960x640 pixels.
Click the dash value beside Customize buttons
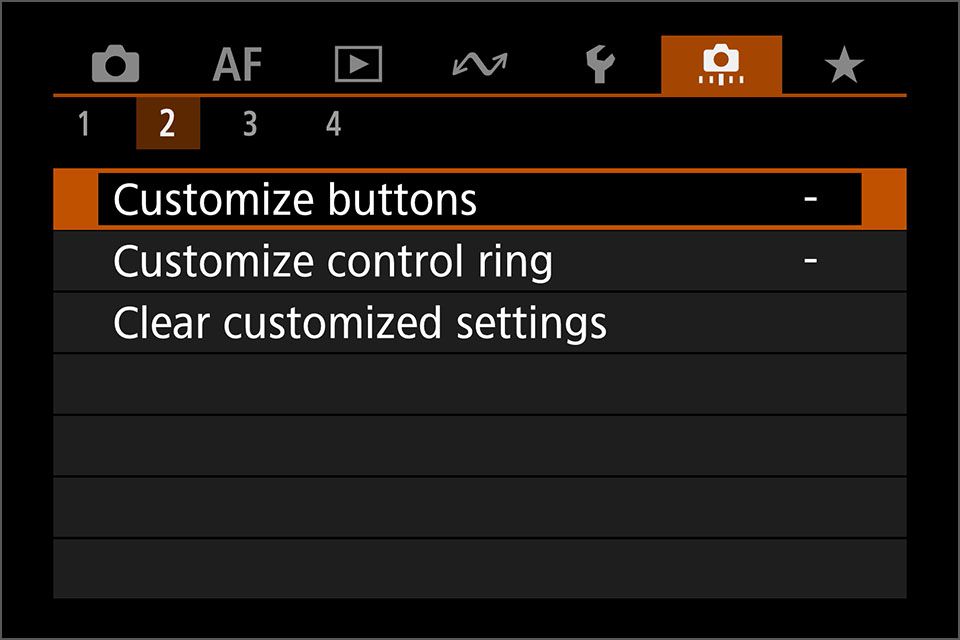[x=810, y=200]
